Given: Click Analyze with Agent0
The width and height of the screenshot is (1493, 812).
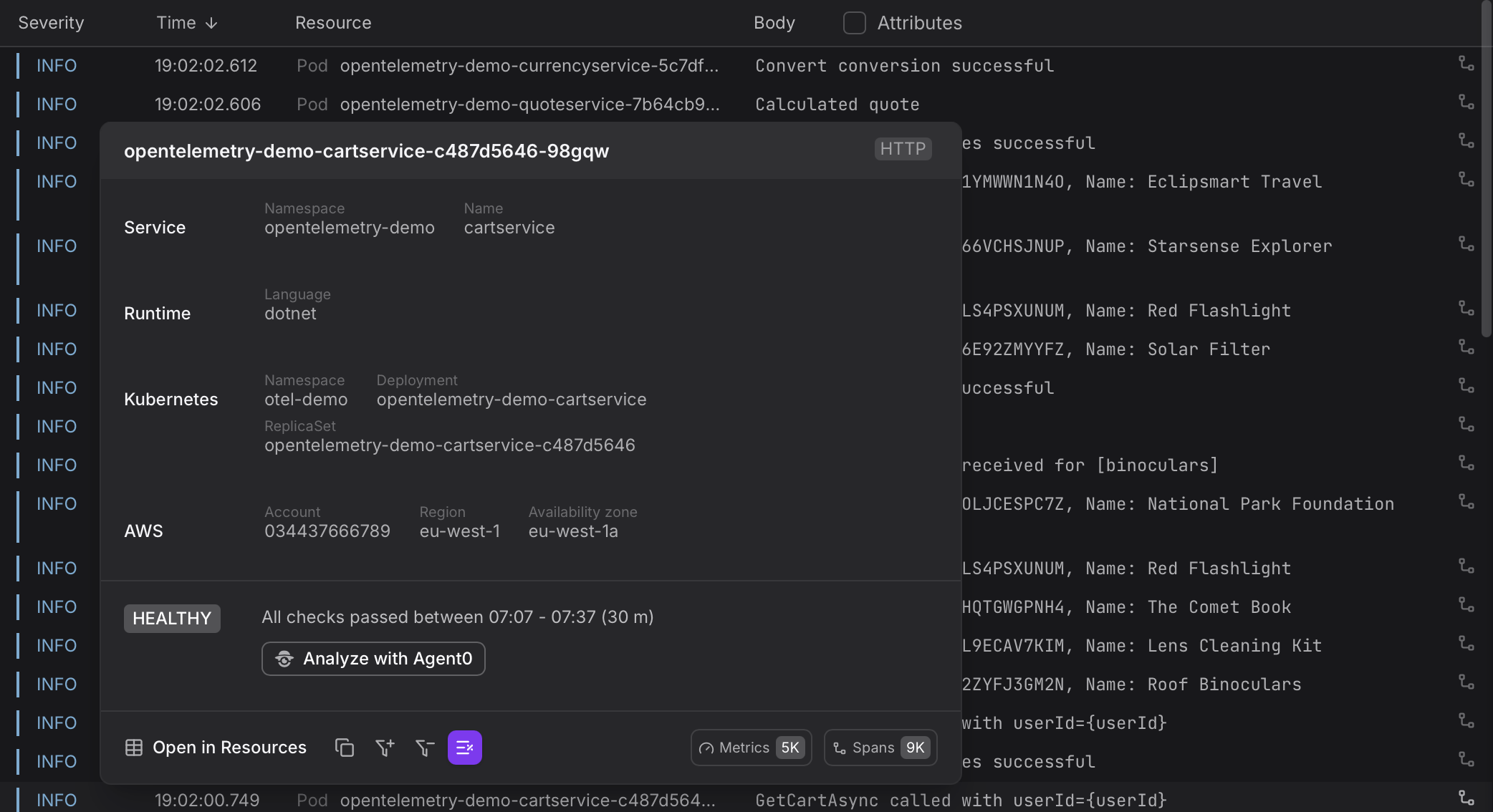Looking at the screenshot, I should click(x=373, y=659).
